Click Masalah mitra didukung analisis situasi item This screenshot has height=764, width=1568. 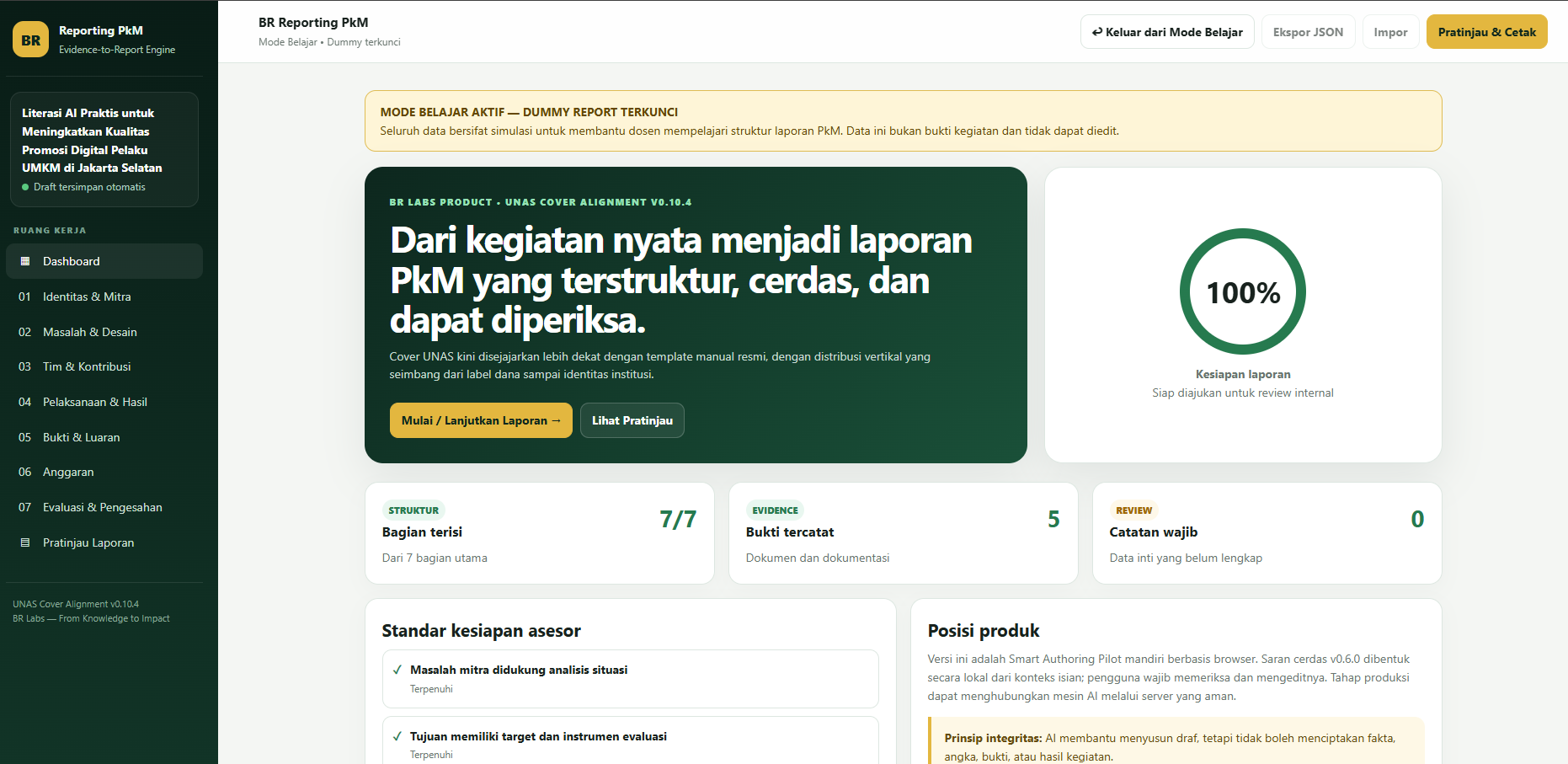[x=630, y=679]
